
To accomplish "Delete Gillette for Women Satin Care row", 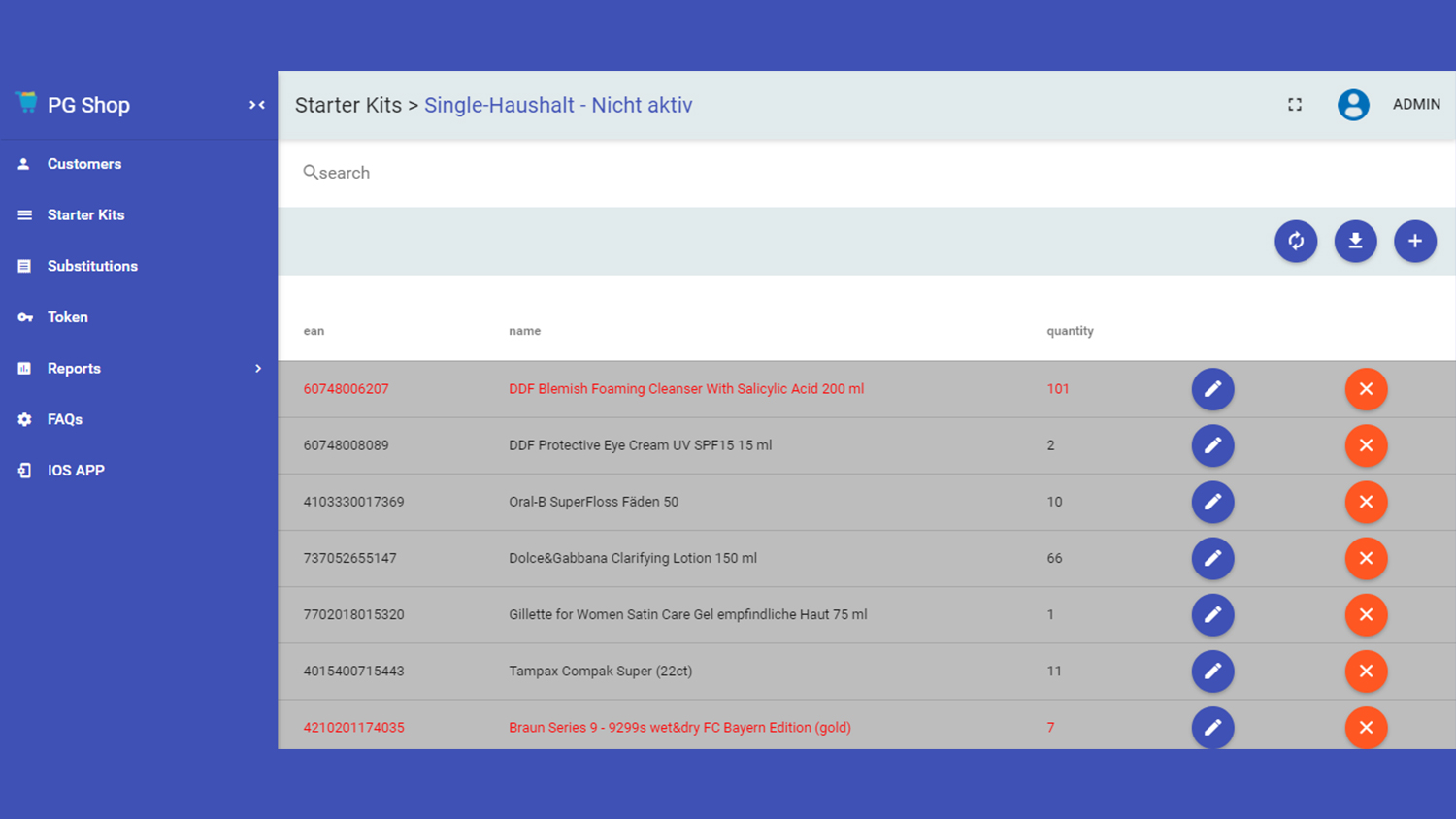I will [1366, 614].
